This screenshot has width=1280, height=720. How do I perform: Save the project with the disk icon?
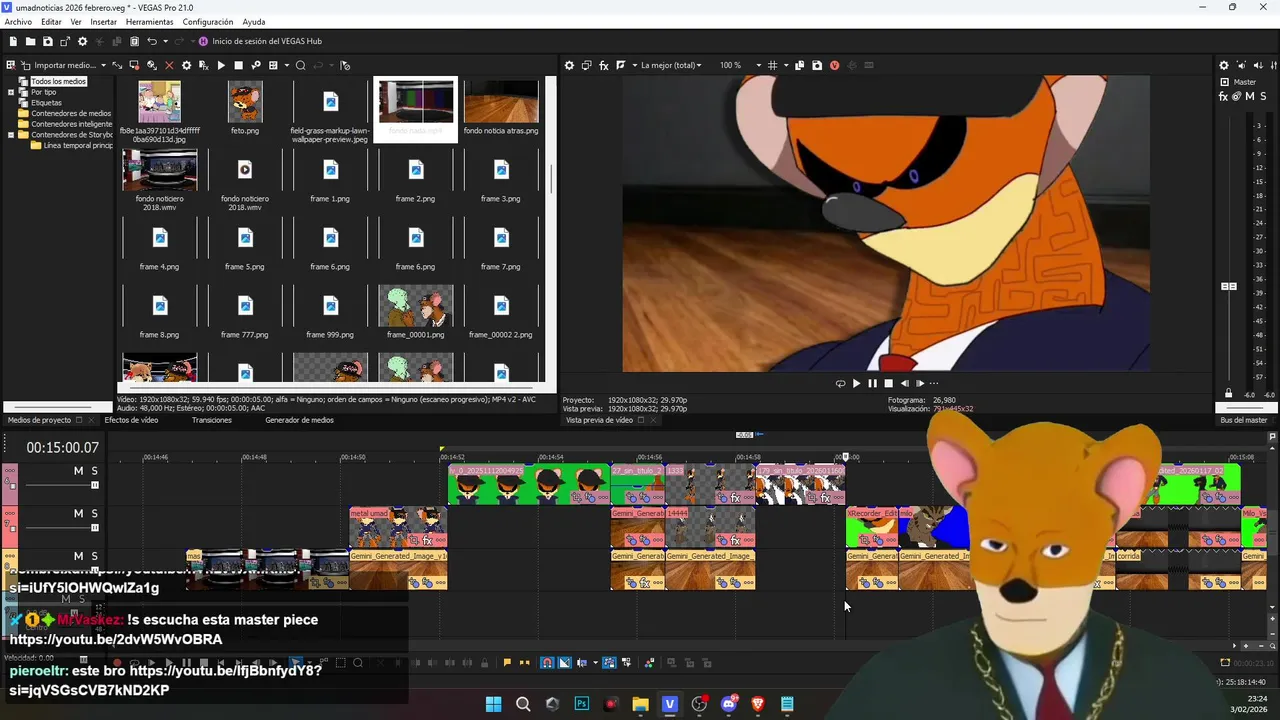(47, 41)
